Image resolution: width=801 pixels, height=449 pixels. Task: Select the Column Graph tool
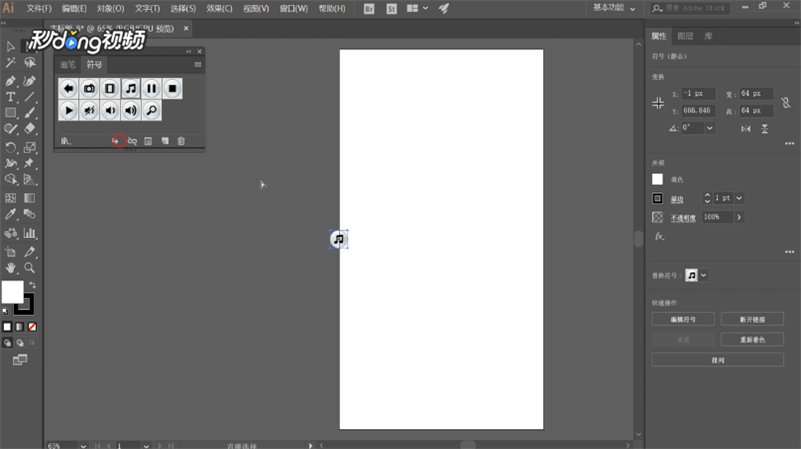pyautogui.click(x=30, y=233)
